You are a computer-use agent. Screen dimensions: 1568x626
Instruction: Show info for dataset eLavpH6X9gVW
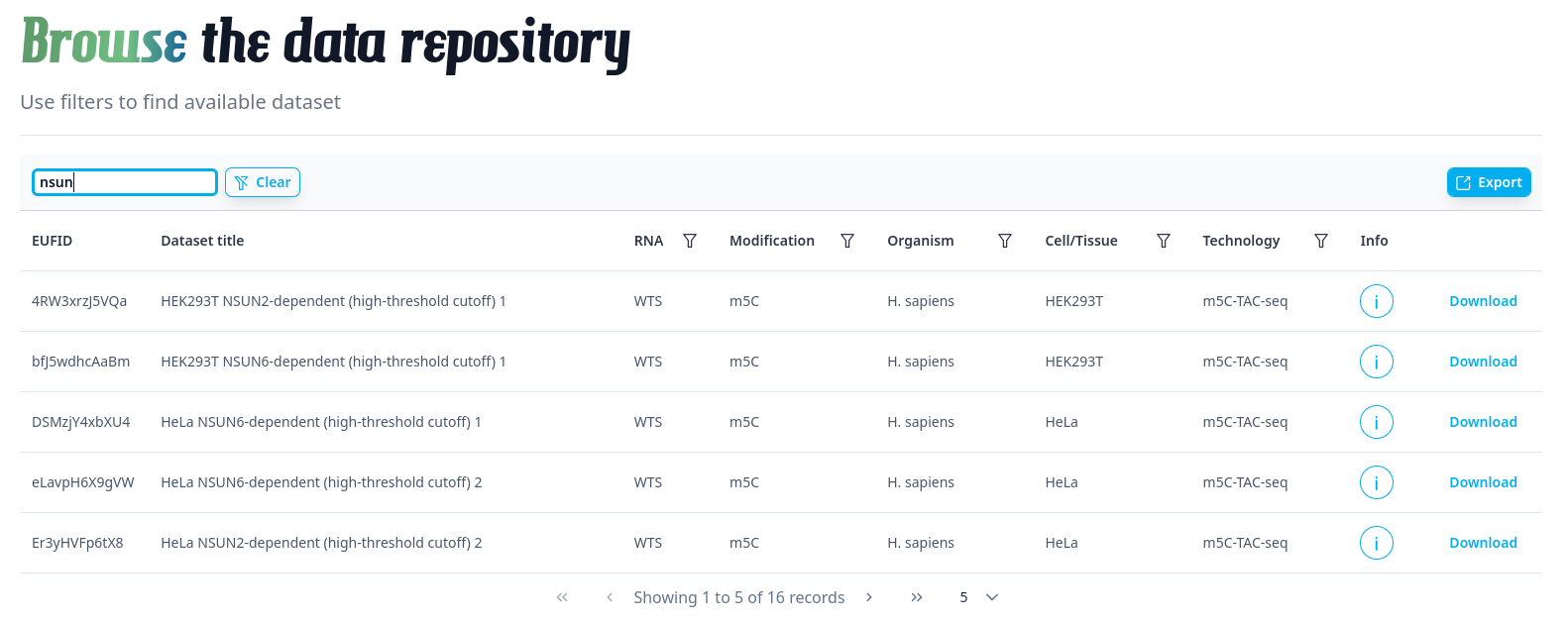(1376, 482)
